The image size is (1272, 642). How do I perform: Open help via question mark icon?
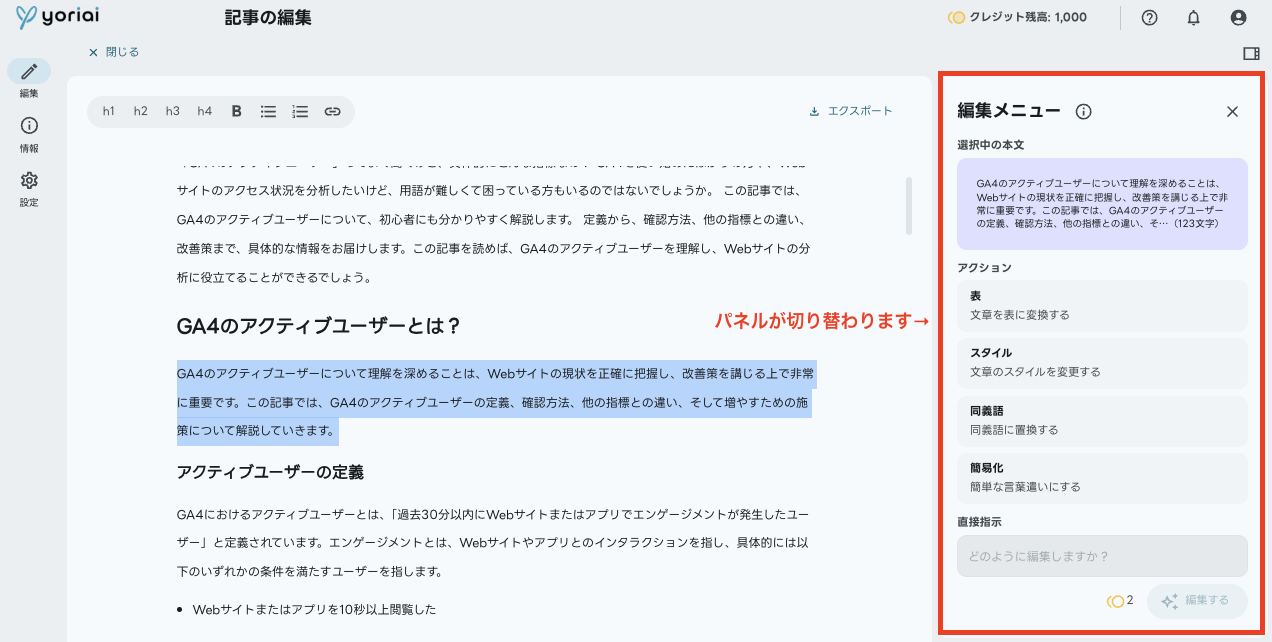click(x=1149, y=17)
